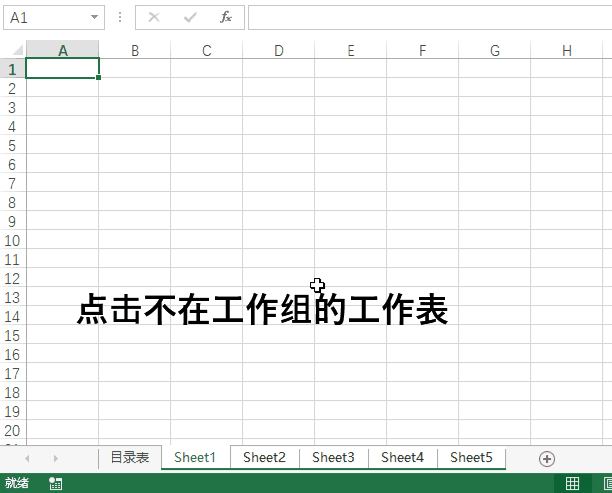Expand the Name Box dropdown arrow
Screen dimensions: 612x493
coord(94,17)
